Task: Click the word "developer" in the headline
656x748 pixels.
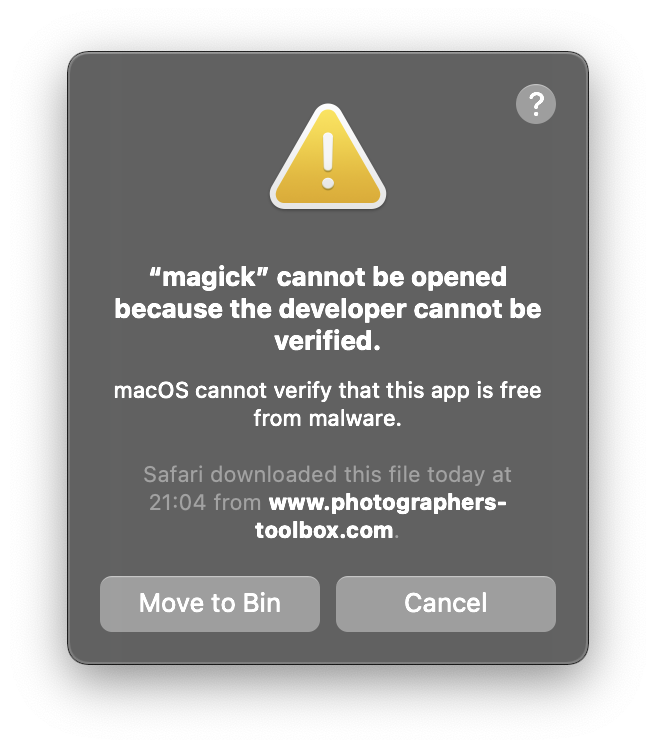Action: click(x=342, y=310)
